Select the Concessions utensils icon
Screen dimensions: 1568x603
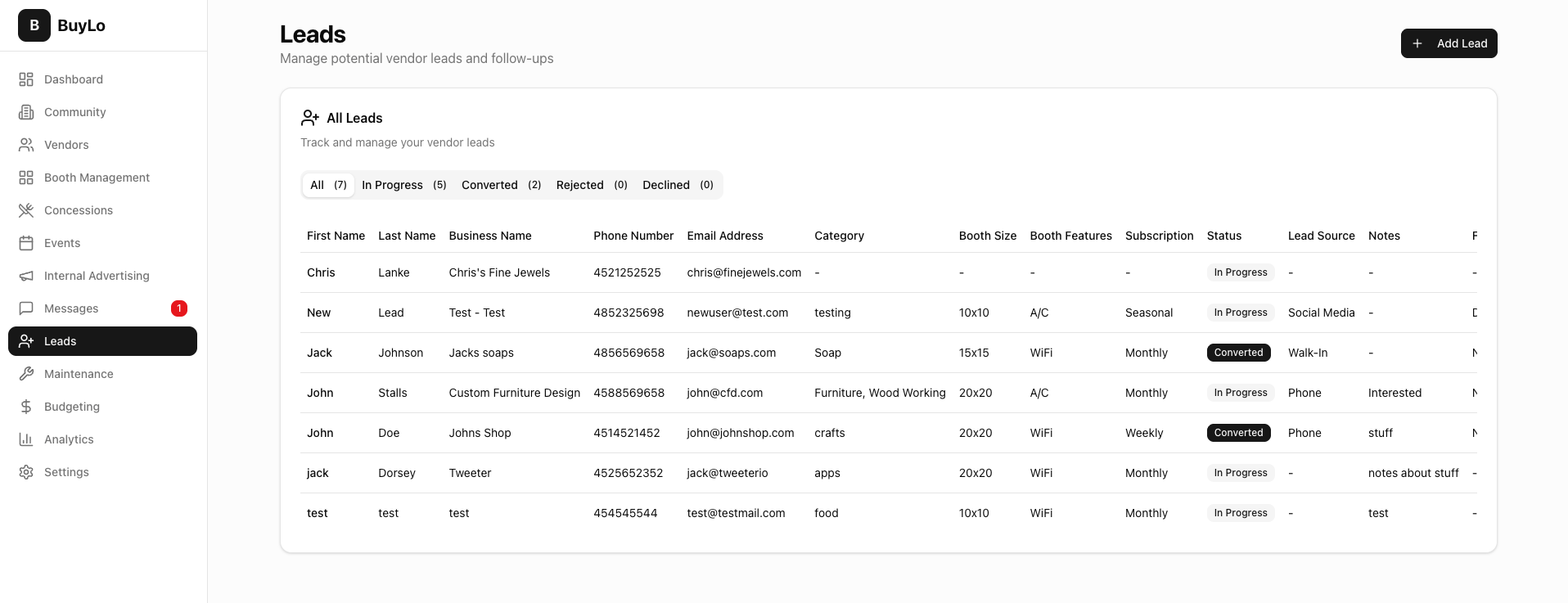[26, 210]
